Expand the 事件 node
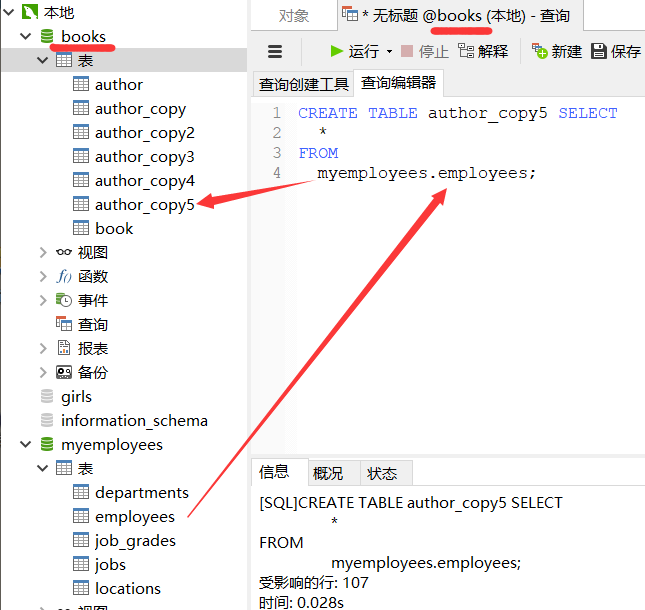 tap(43, 300)
